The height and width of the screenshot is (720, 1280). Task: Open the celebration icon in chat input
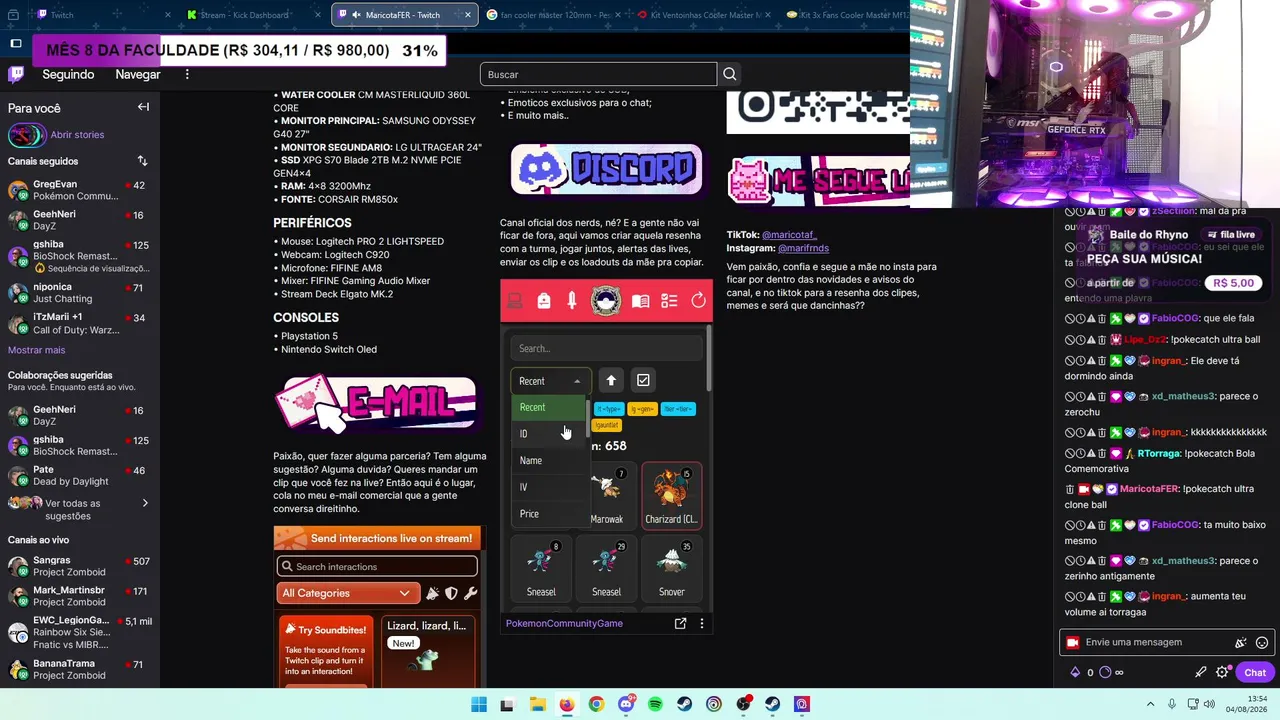pyautogui.click(x=1241, y=643)
